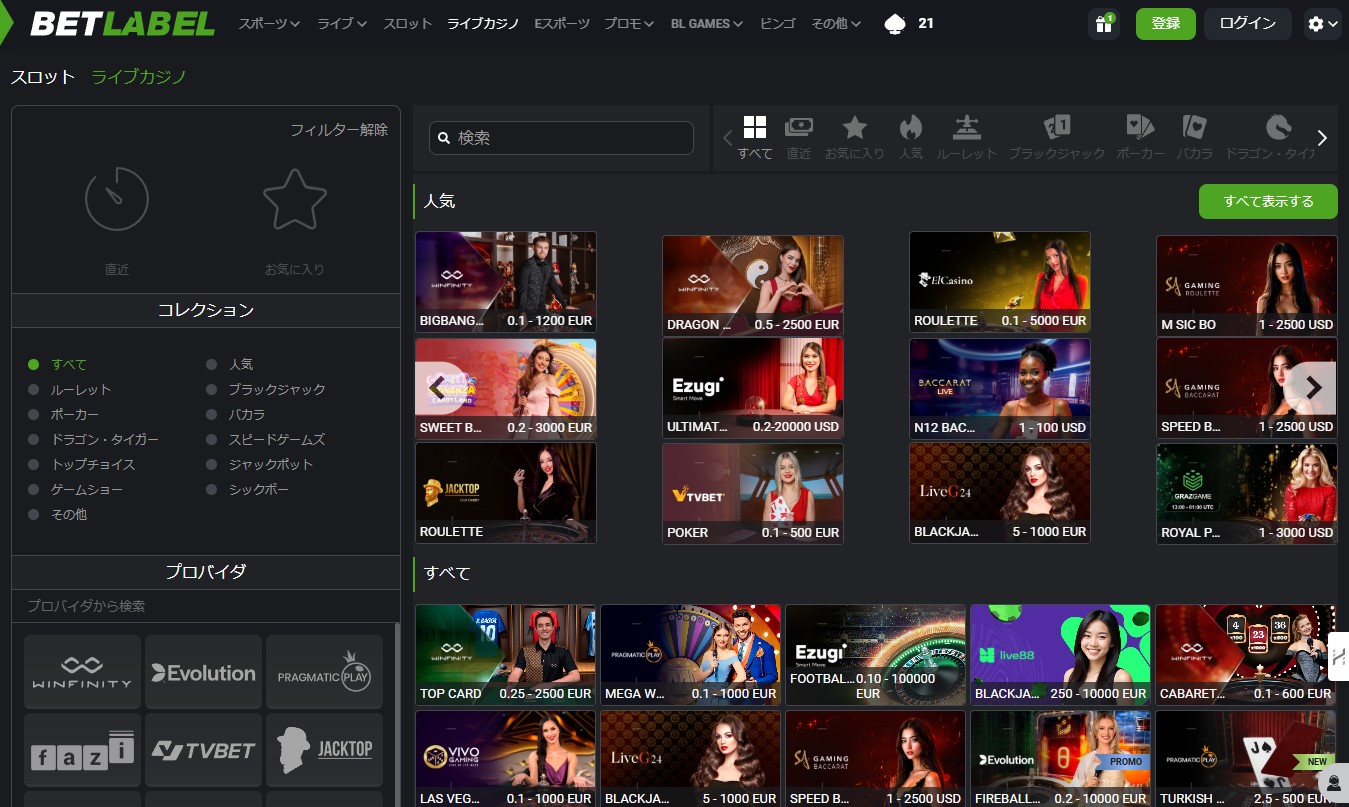Open the POKER TVBET game thumbnail
Screen dimensions: 1349x807
click(x=753, y=494)
